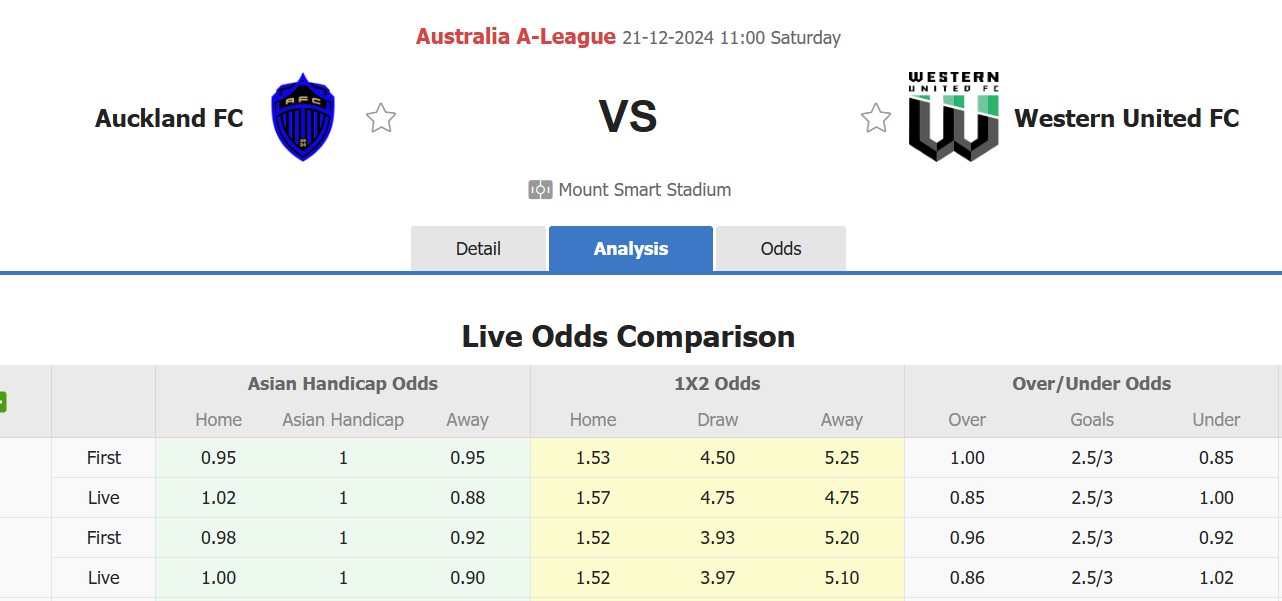Screen dimensions: 1282x601
Task: Expand the Asian Handicap Odds column header
Action: 341,383
